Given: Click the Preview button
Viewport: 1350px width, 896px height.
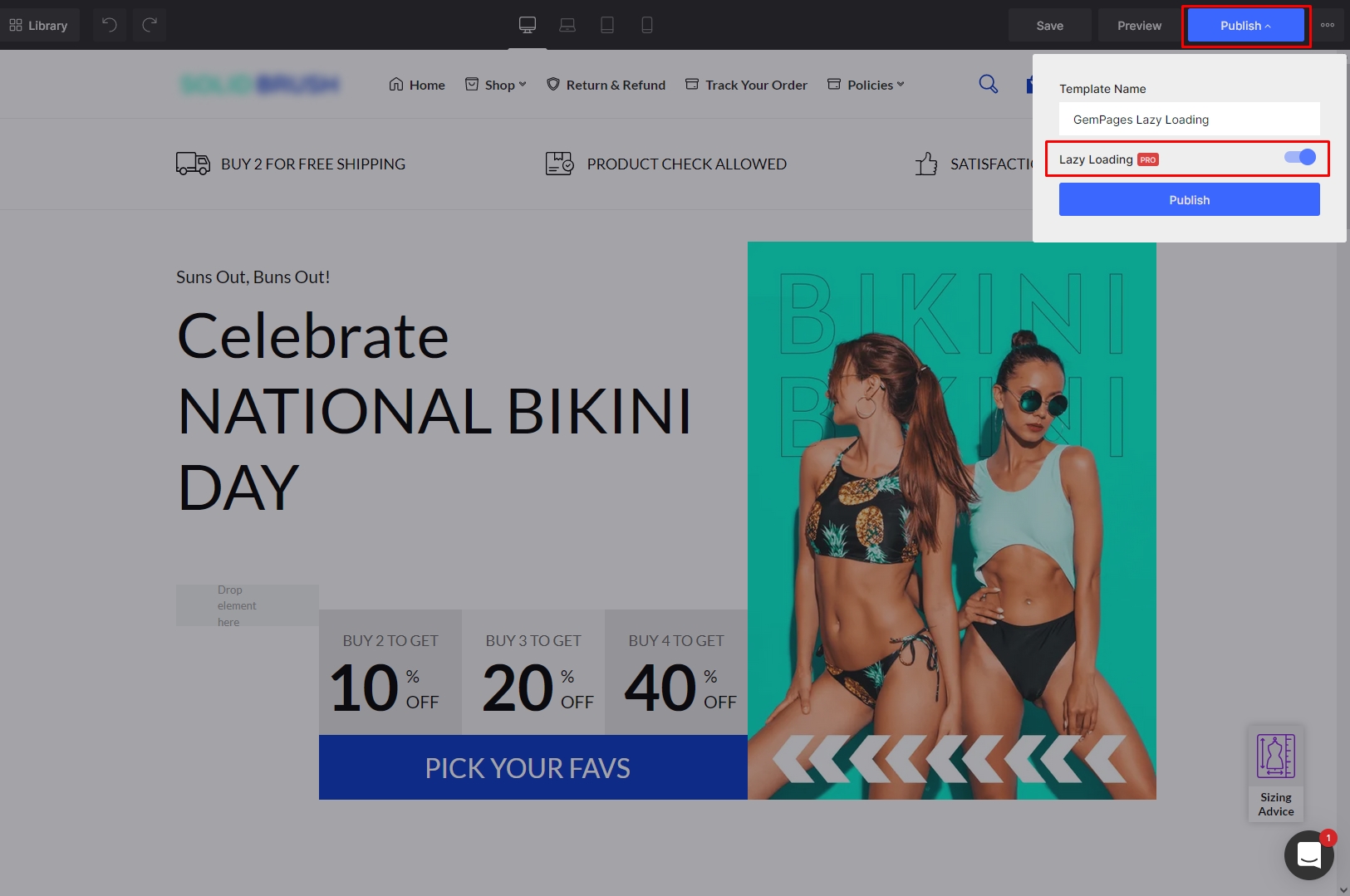Looking at the screenshot, I should point(1139,25).
